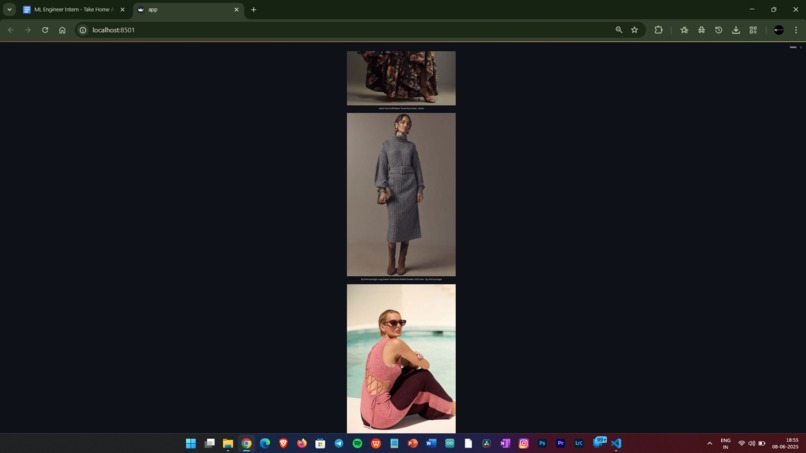Open Spotify from the taskbar
Screen dimensions: 806x453
click(357, 443)
